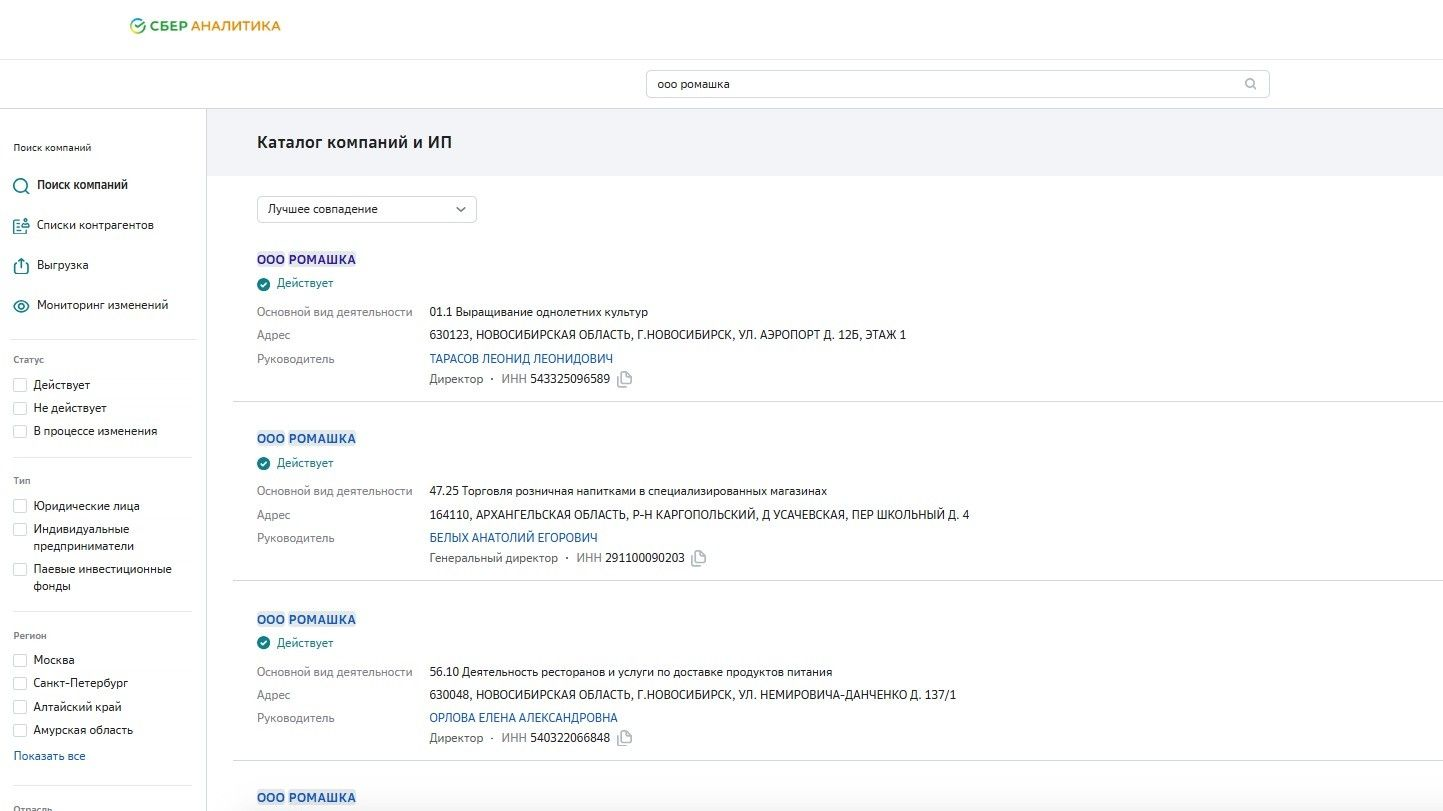This screenshot has width=1443, height=811.
Task: Check Паевые инвестиционные фонды filter
Action: pyautogui.click(x=19, y=569)
